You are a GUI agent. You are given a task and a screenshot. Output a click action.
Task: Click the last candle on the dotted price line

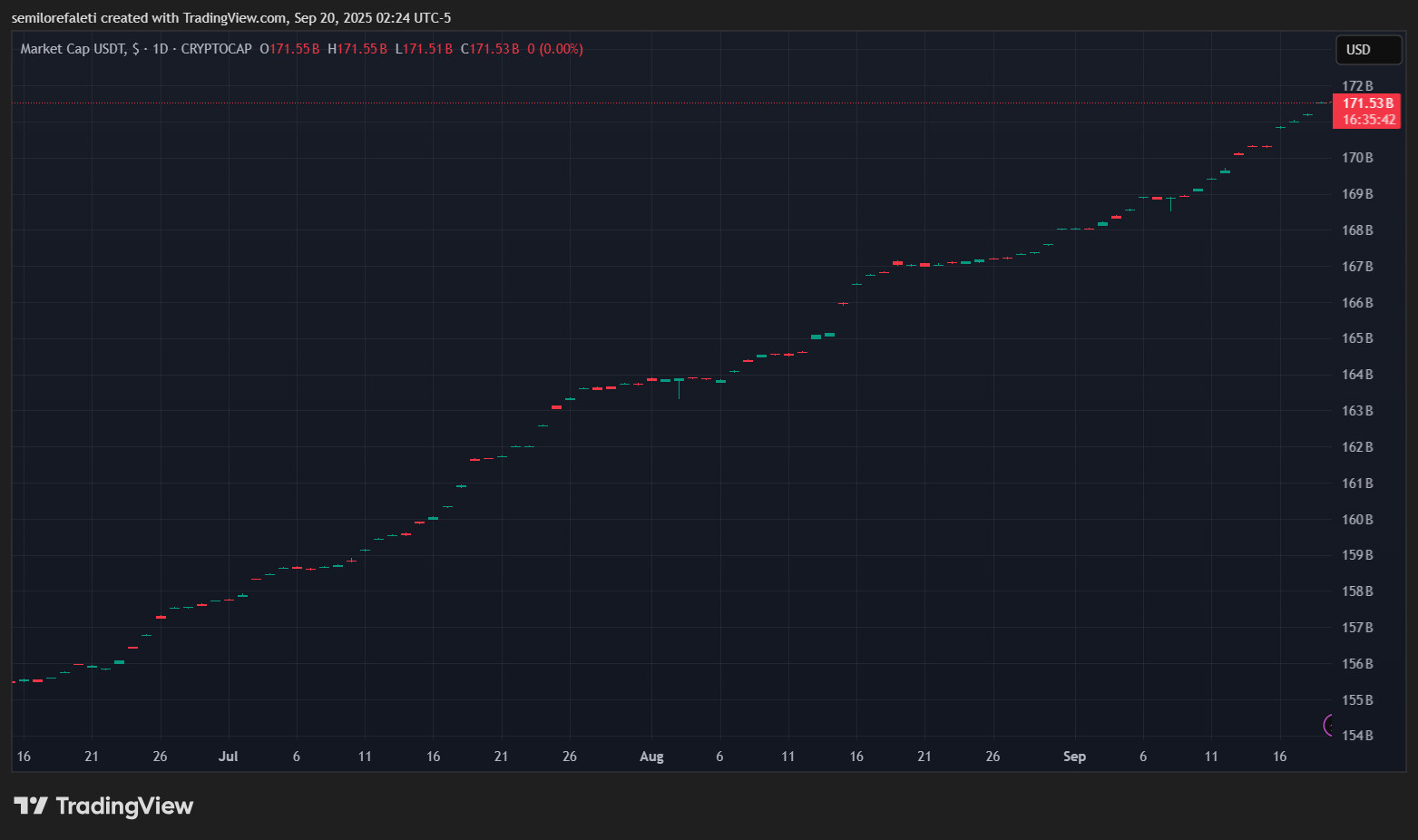tap(1321, 103)
